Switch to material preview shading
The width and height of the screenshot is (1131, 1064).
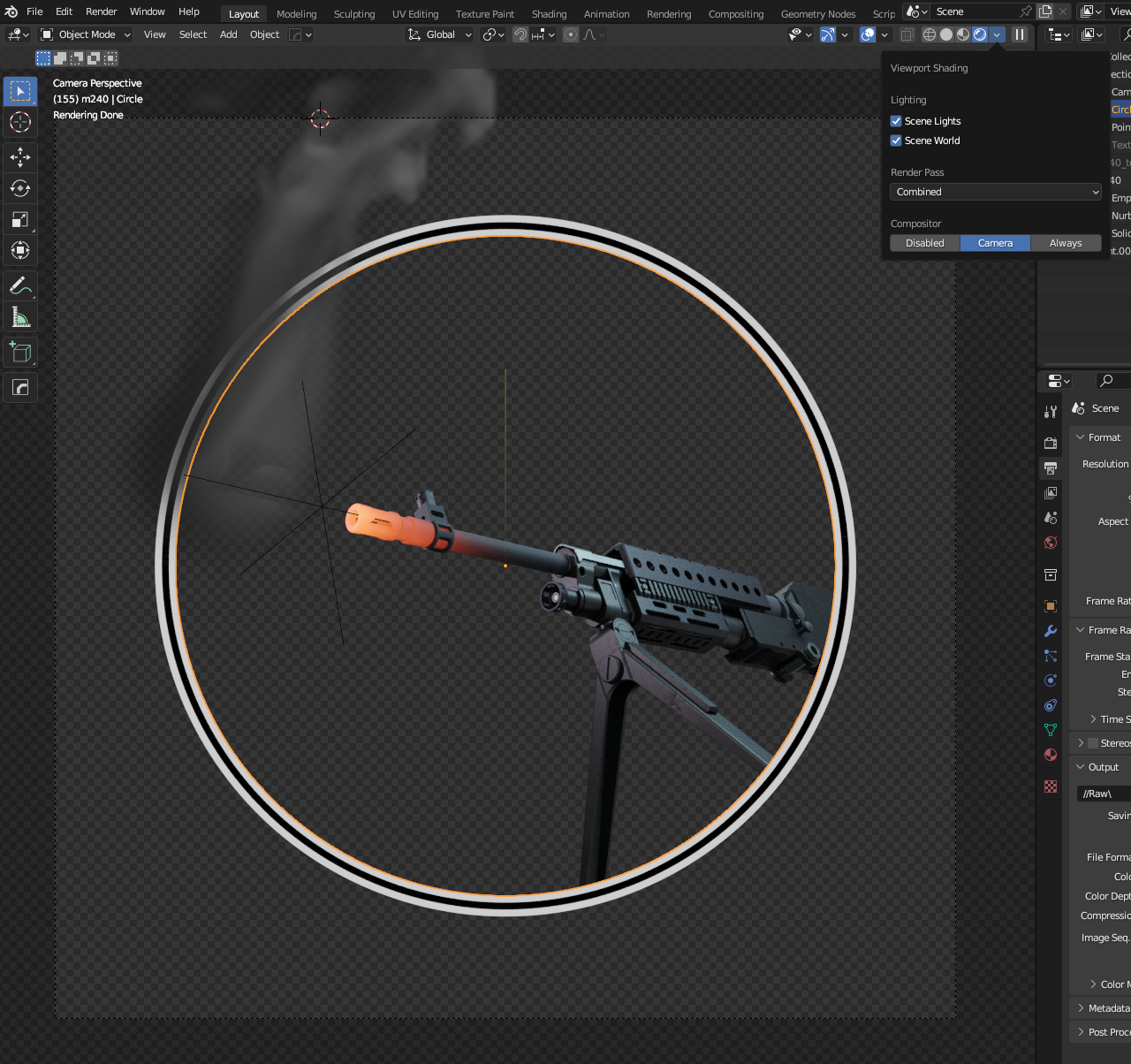[x=963, y=34]
